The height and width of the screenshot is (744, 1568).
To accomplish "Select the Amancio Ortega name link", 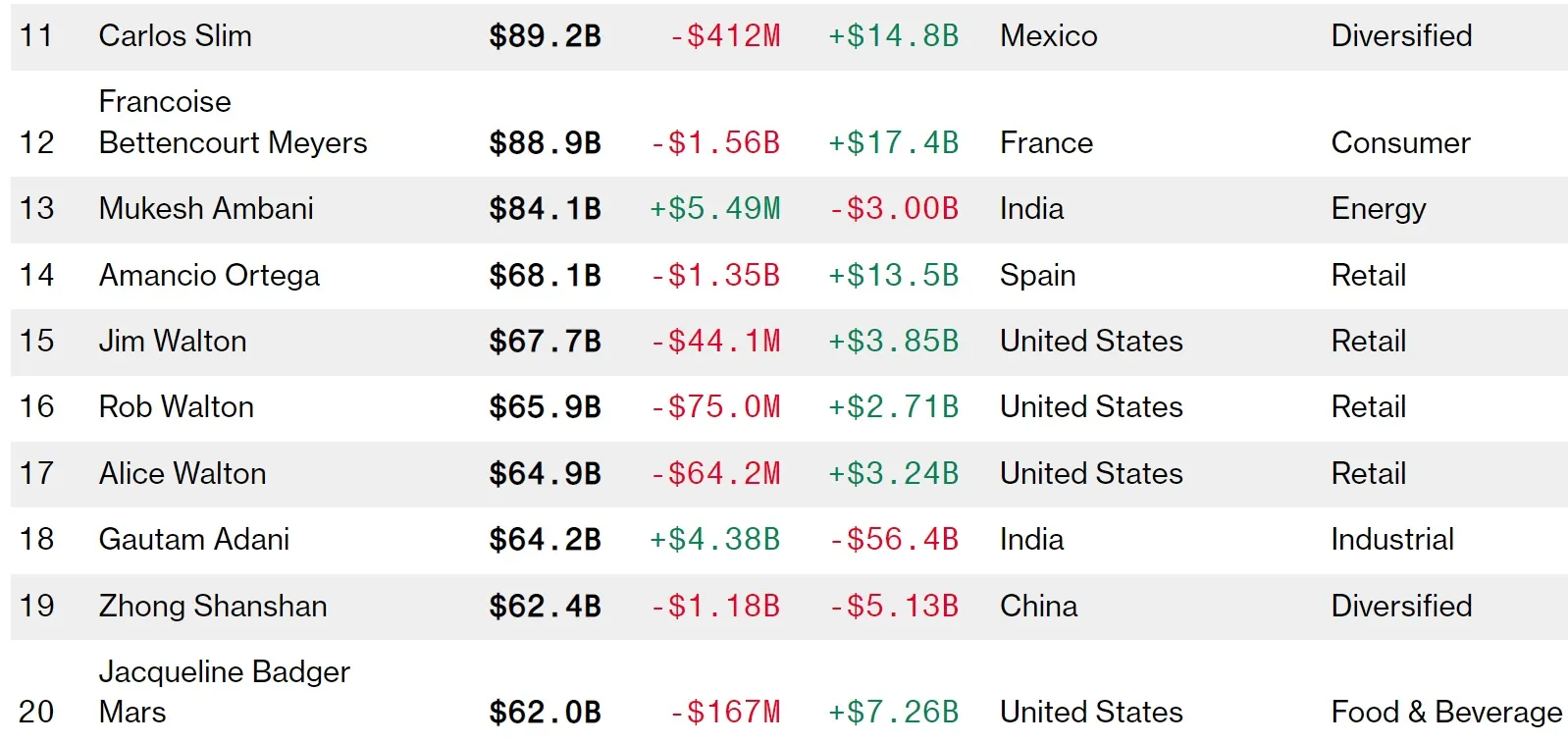I will click(209, 276).
